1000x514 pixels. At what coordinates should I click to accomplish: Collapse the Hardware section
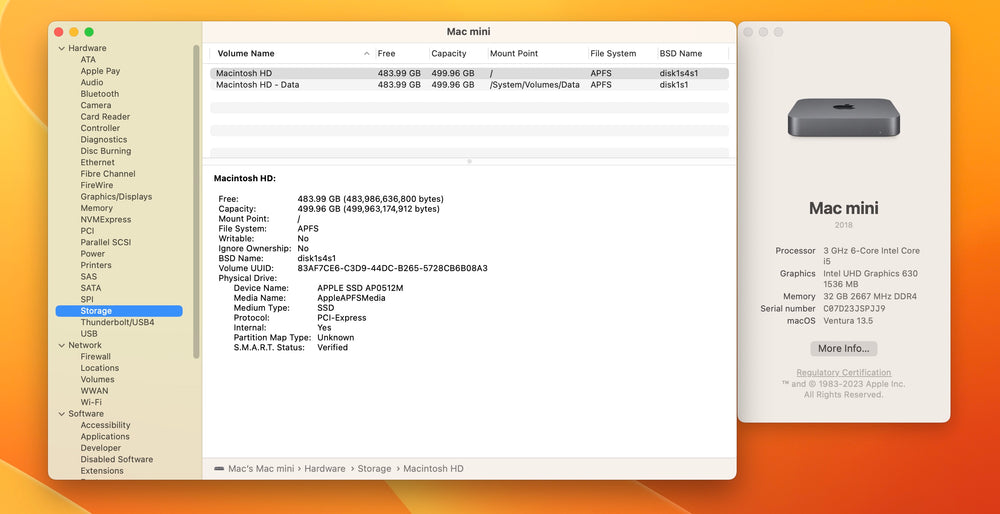point(61,48)
